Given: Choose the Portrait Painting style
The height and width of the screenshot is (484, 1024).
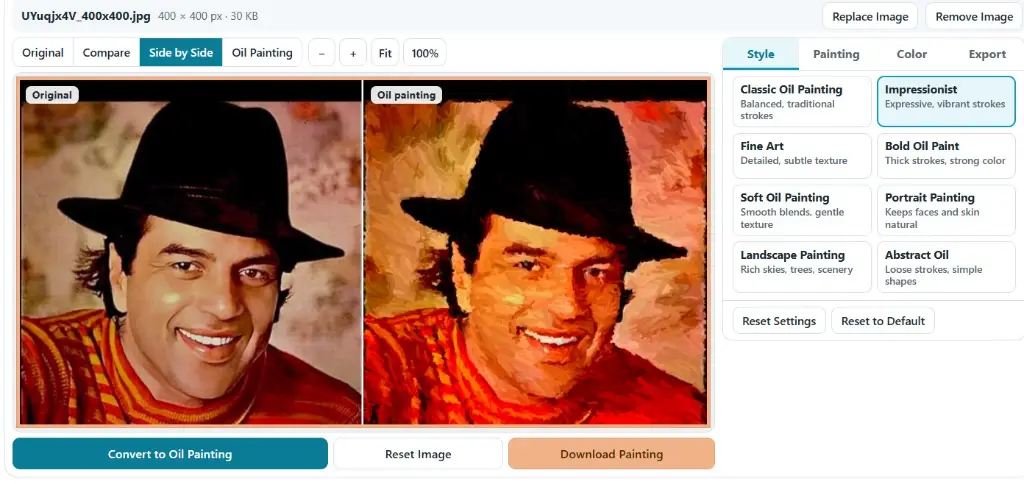Looking at the screenshot, I should [946, 210].
